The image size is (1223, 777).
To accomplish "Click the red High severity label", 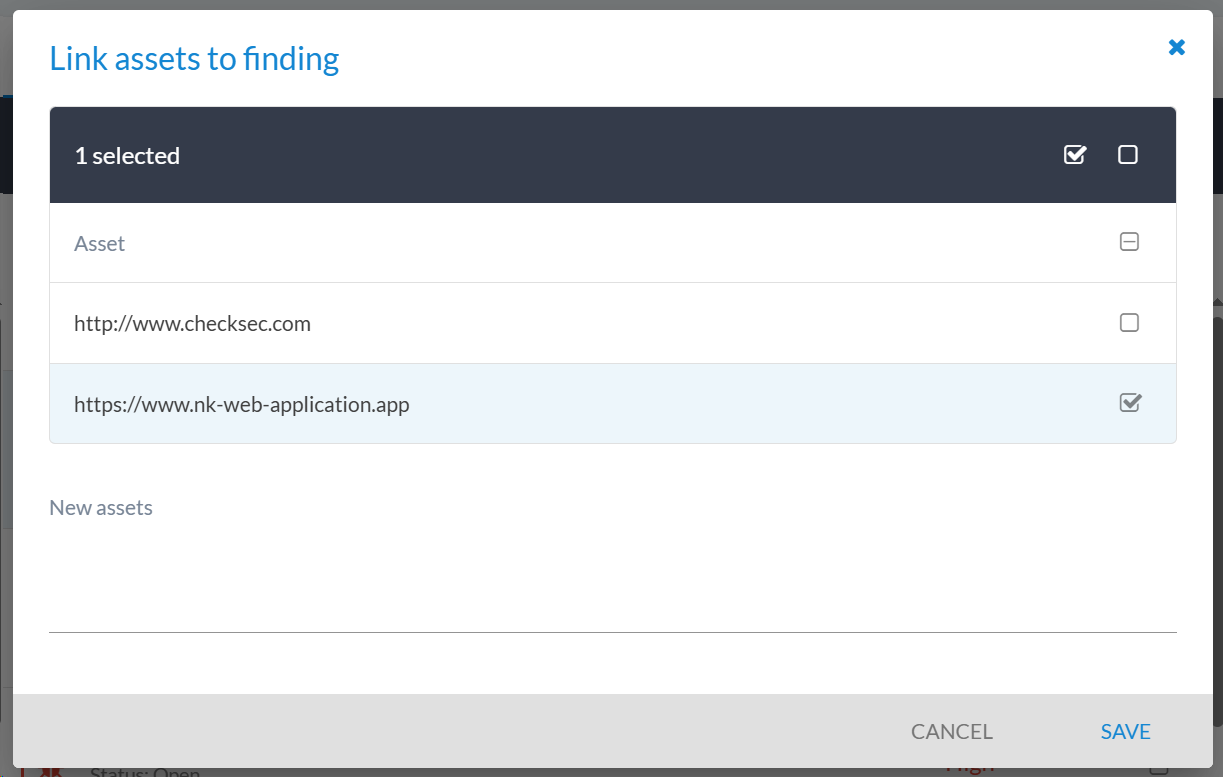I will pyautogui.click(x=969, y=771).
